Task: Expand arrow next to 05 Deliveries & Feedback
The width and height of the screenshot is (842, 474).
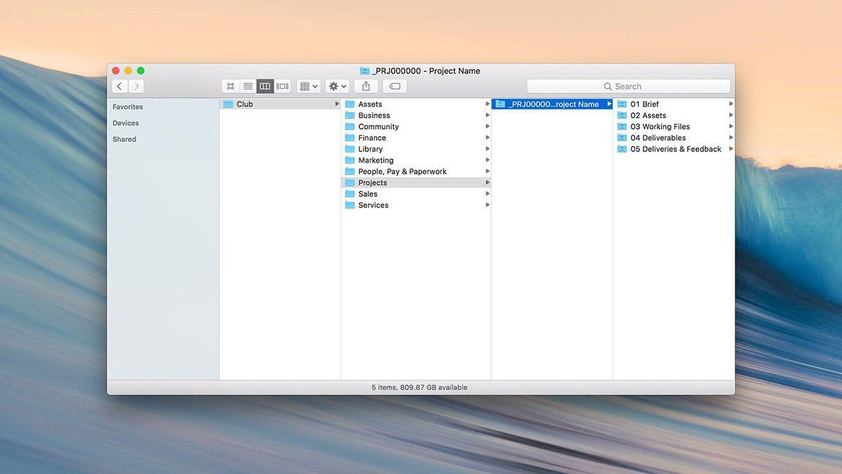Action: point(731,149)
